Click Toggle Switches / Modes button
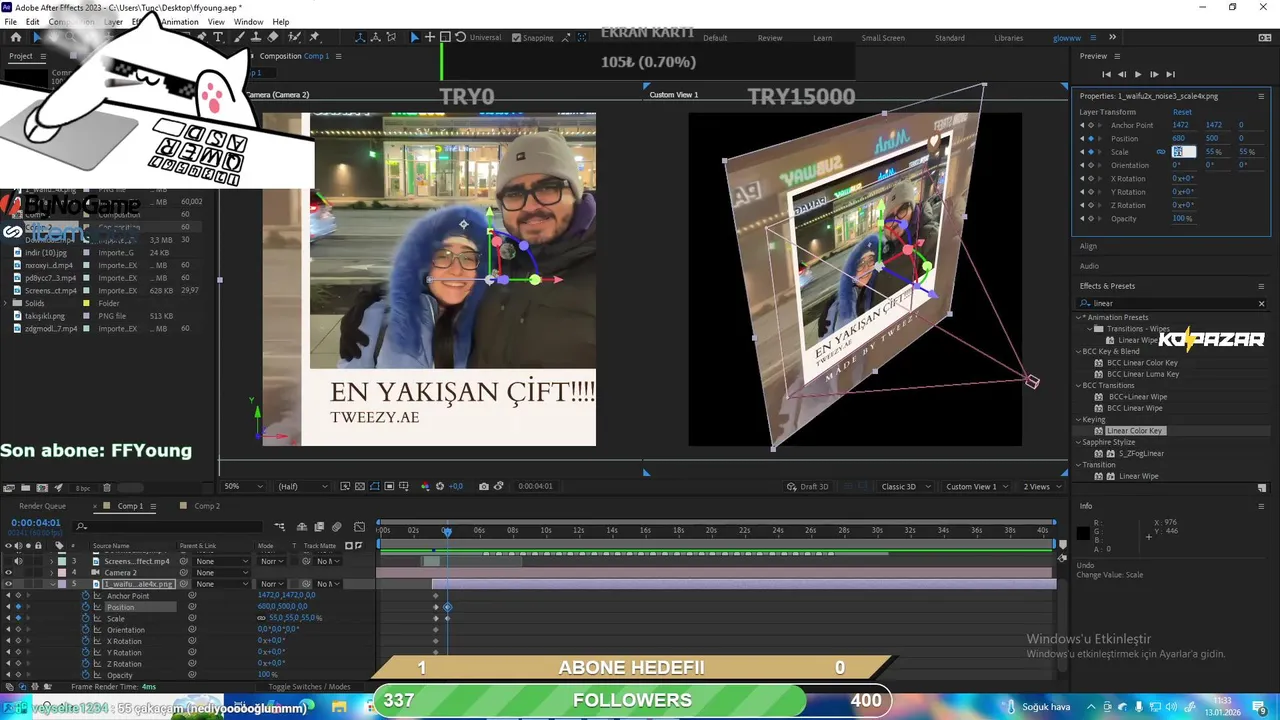Viewport: 1280px width, 720px height. click(x=309, y=687)
